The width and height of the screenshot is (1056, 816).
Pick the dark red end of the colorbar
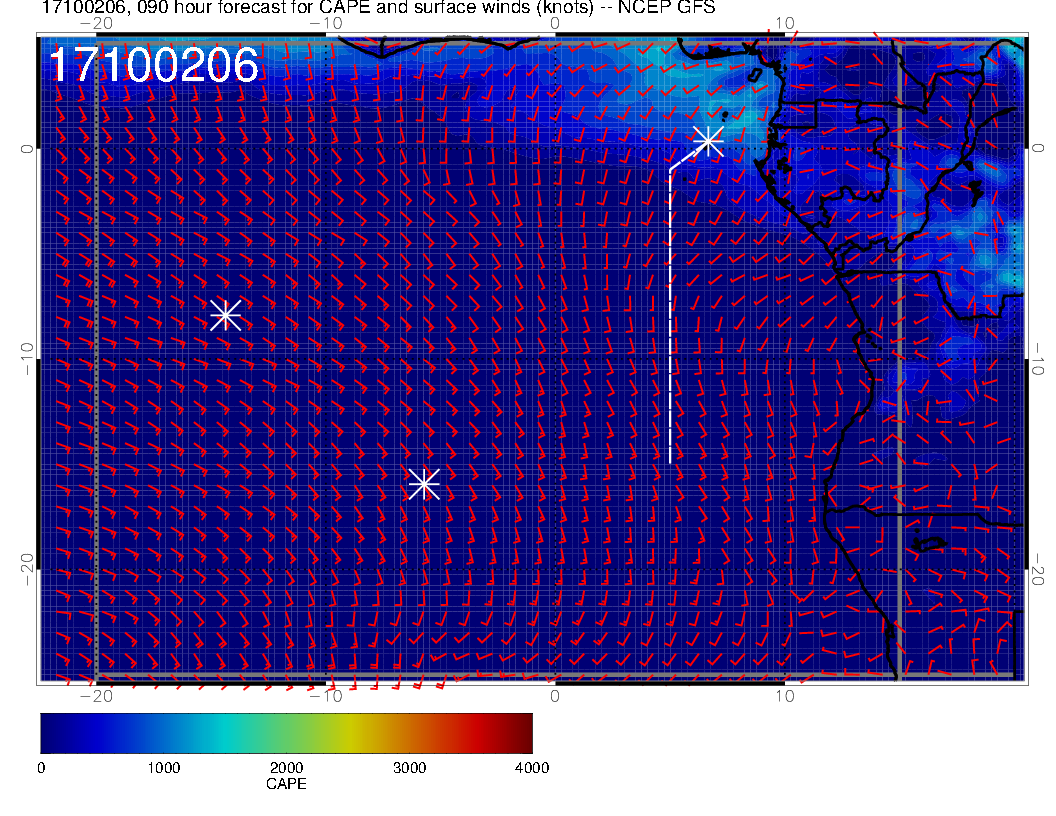(524, 733)
